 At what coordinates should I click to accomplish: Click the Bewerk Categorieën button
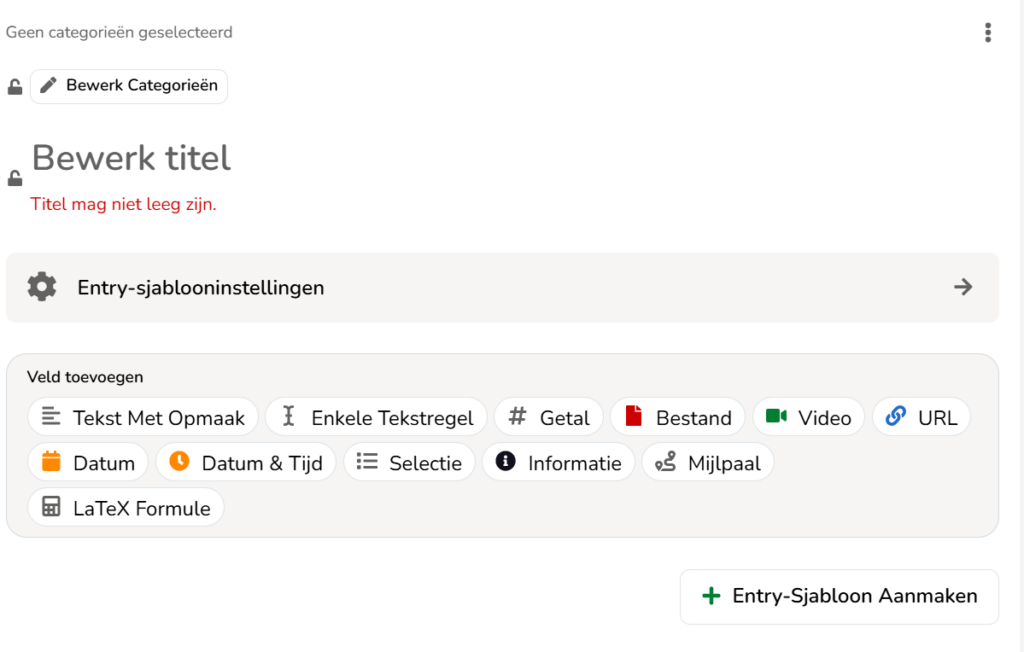pyautogui.click(x=129, y=86)
